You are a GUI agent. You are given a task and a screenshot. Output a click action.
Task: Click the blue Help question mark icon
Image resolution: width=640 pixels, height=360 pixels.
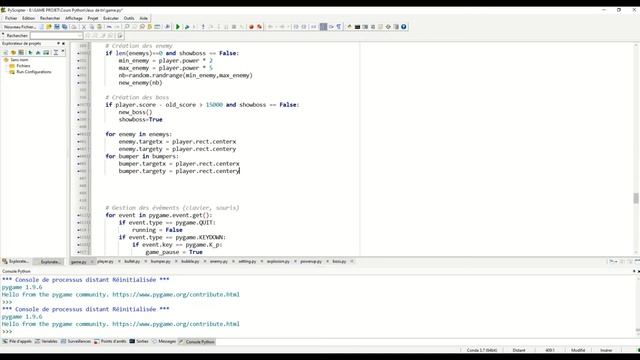tap(404, 27)
